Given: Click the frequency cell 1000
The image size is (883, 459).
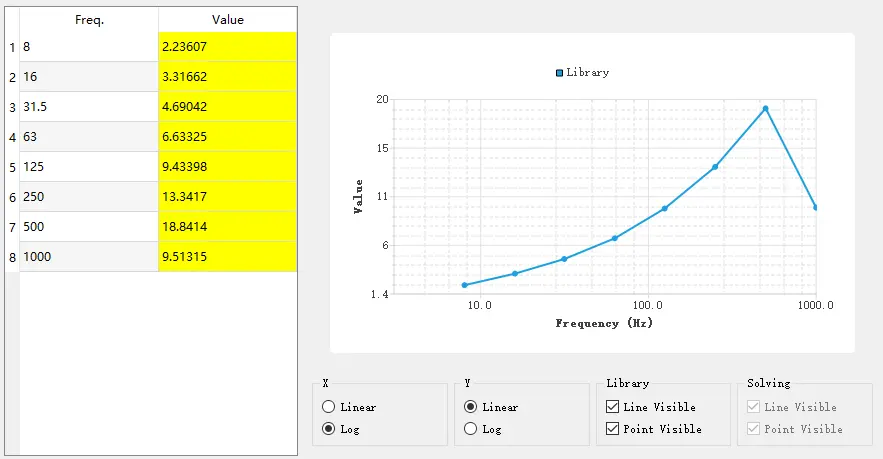Looking at the screenshot, I should point(88,257).
